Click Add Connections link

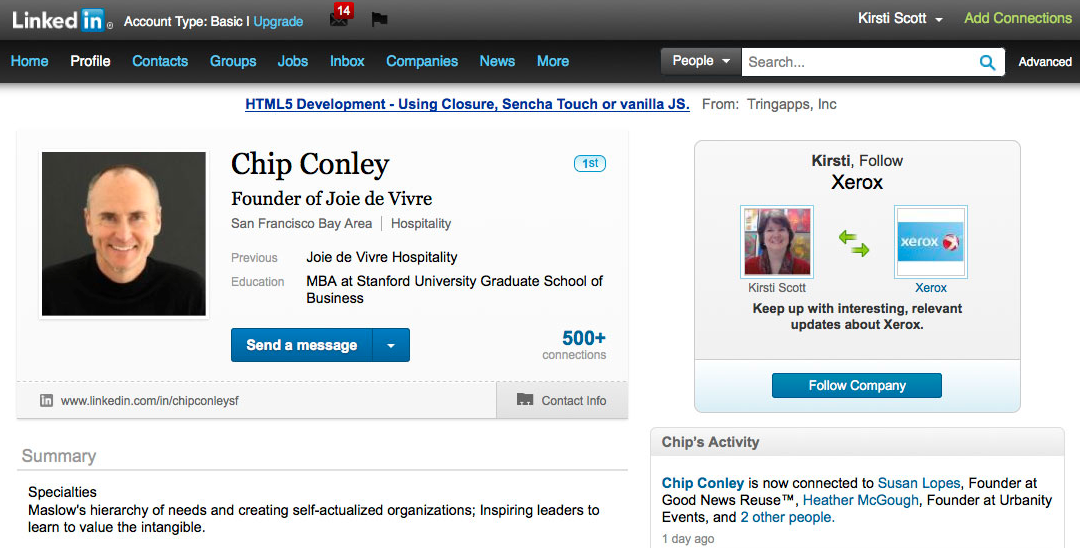pyautogui.click(x=1017, y=18)
